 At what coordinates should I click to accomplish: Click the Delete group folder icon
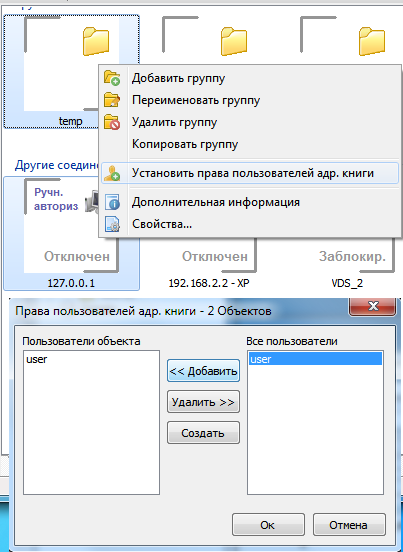[x=112, y=122]
